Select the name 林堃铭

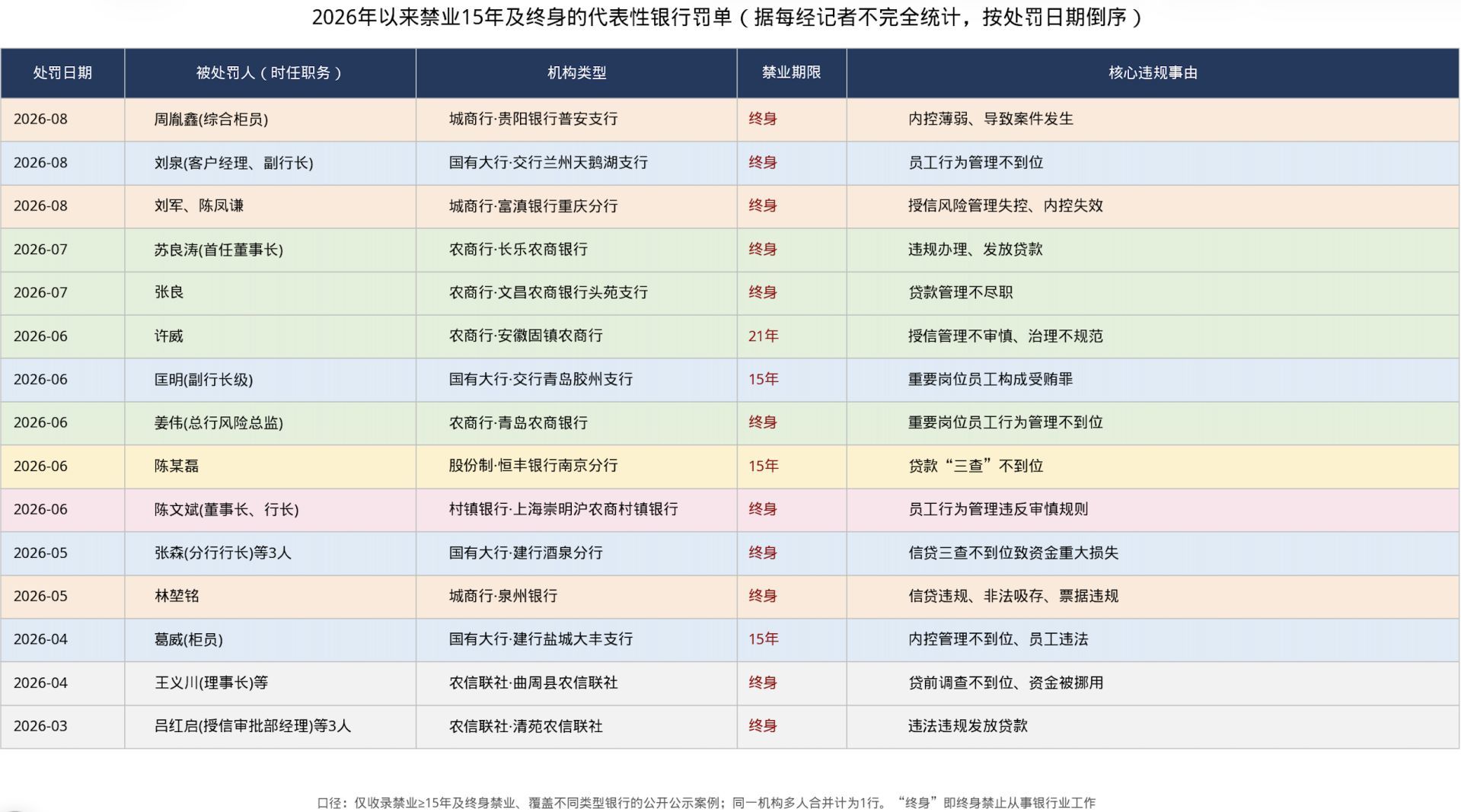point(177,596)
